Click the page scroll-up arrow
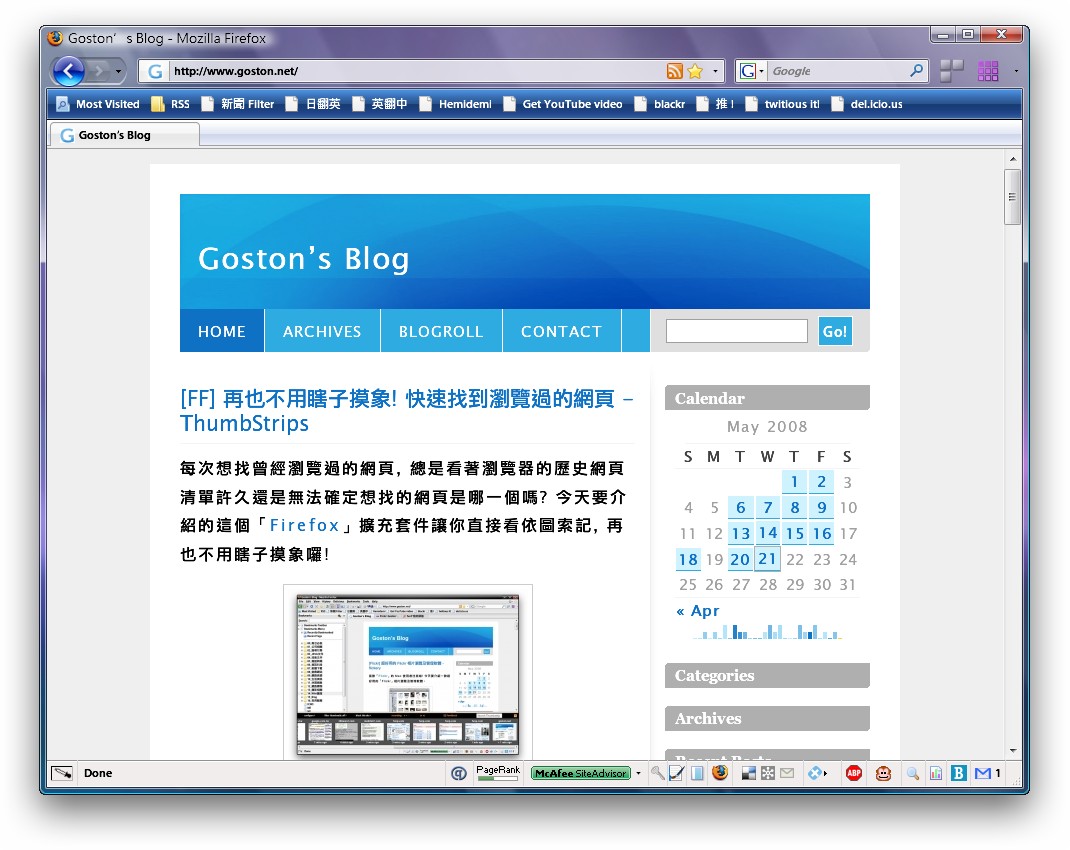Image resolution: width=1070 pixels, height=850 pixels. (x=1013, y=159)
